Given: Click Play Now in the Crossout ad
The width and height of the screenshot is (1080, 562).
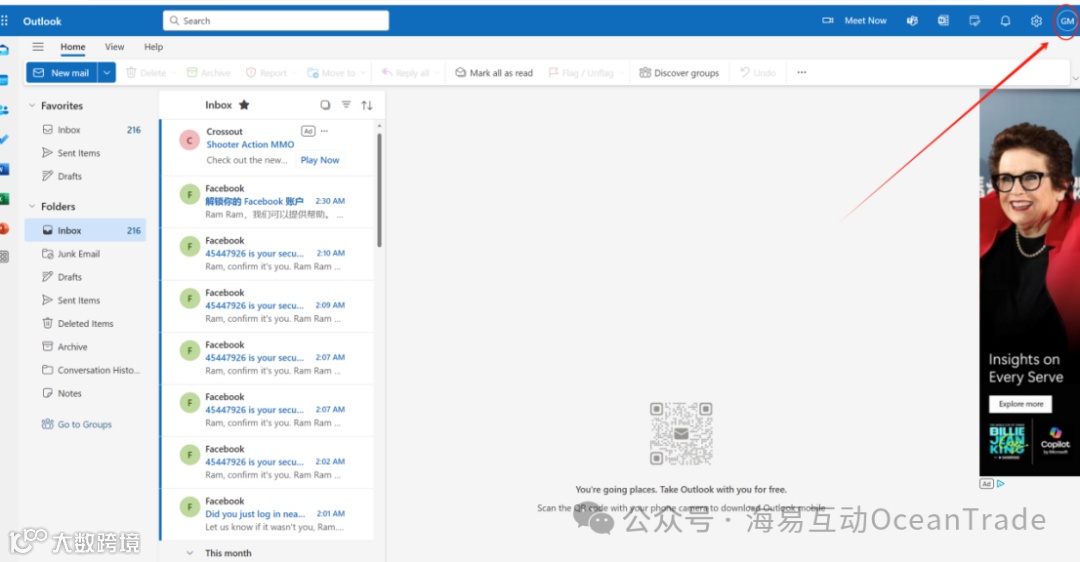Looking at the screenshot, I should tap(320, 160).
